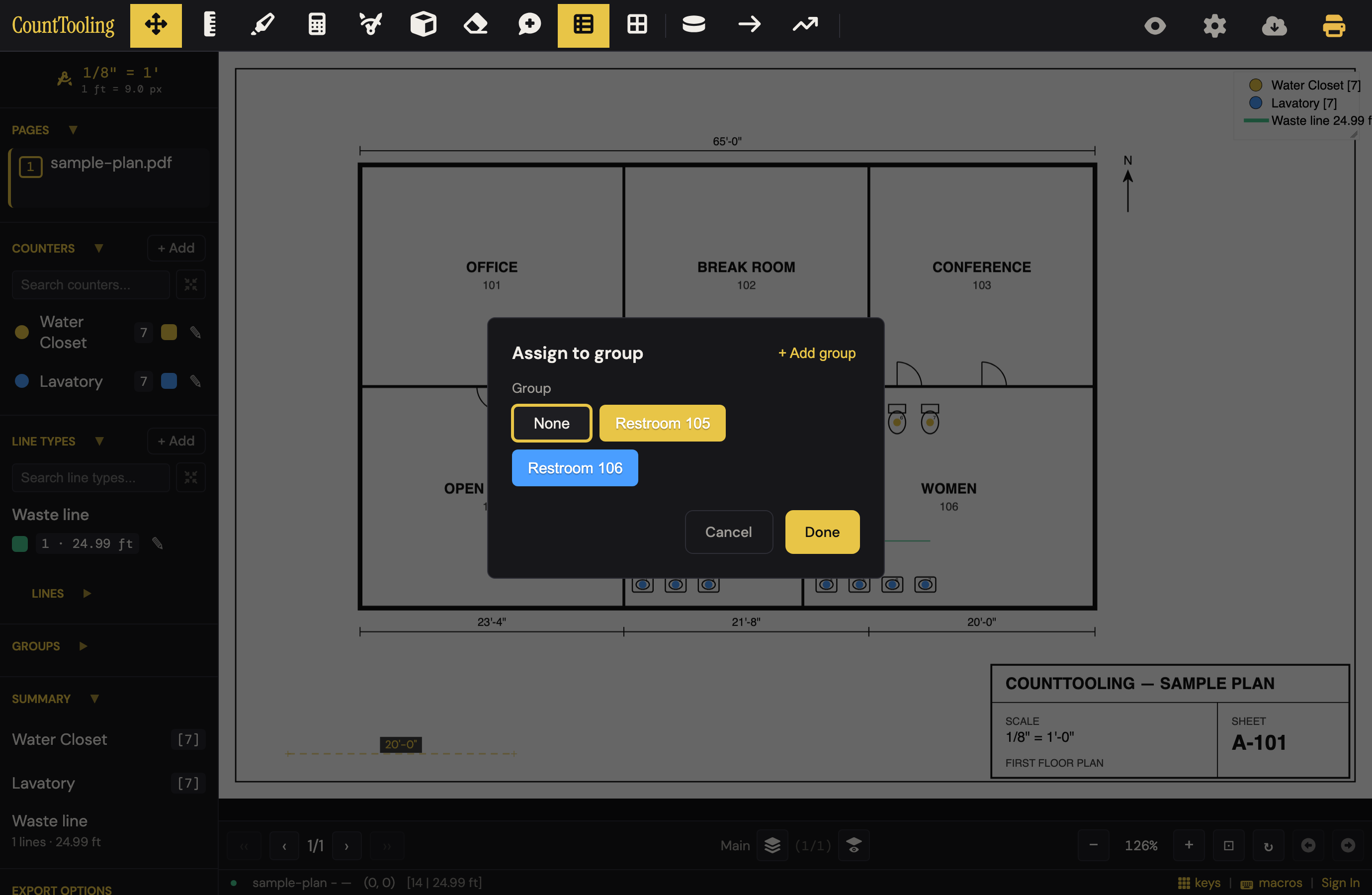1372x895 pixels.
Task: Collapse all line types icon
Action: (191, 477)
